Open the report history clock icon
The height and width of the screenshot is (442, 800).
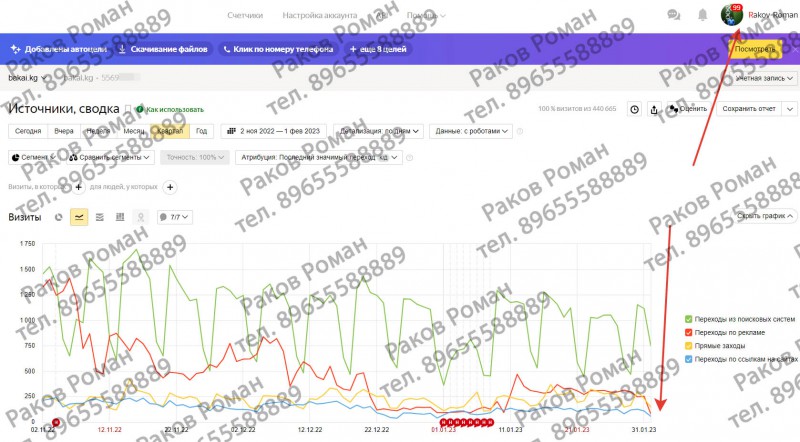634,109
